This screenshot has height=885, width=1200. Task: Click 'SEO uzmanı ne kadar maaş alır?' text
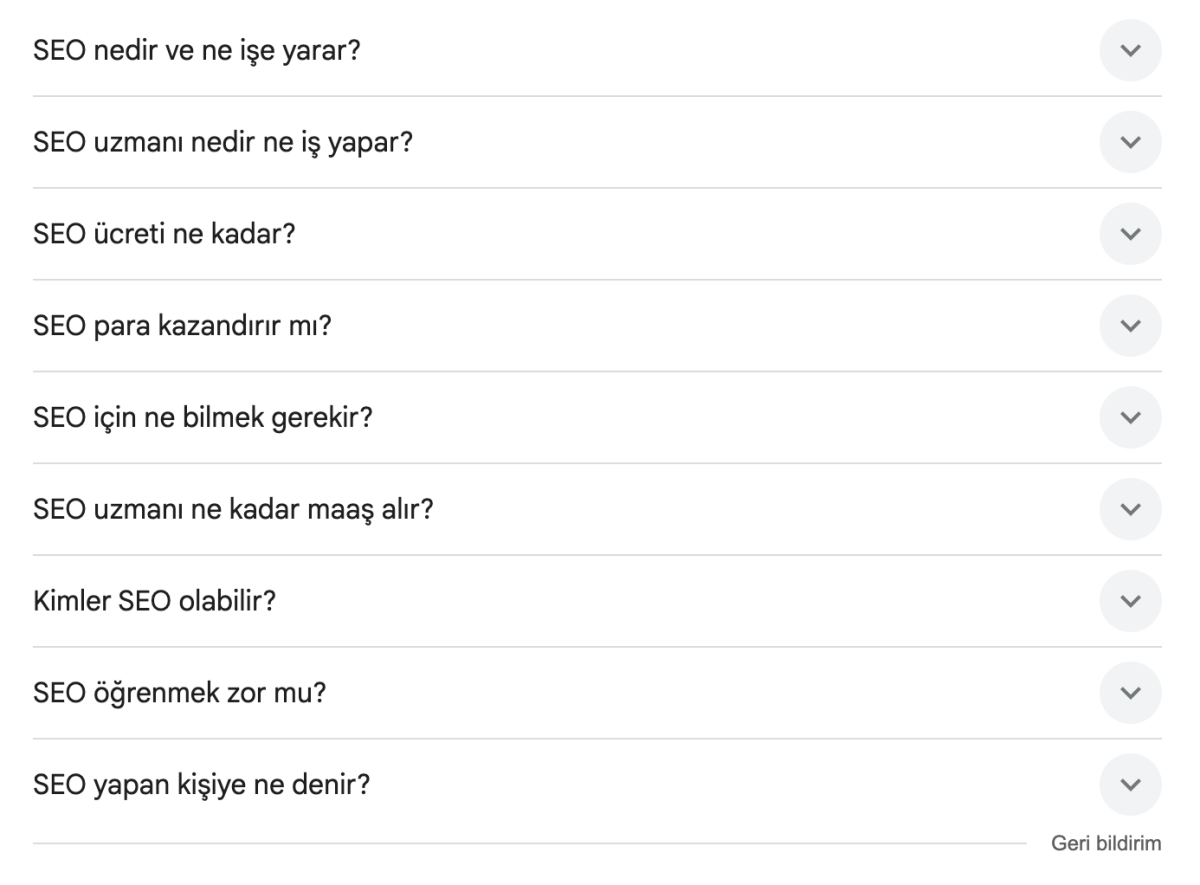pyautogui.click(x=233, y=510)
